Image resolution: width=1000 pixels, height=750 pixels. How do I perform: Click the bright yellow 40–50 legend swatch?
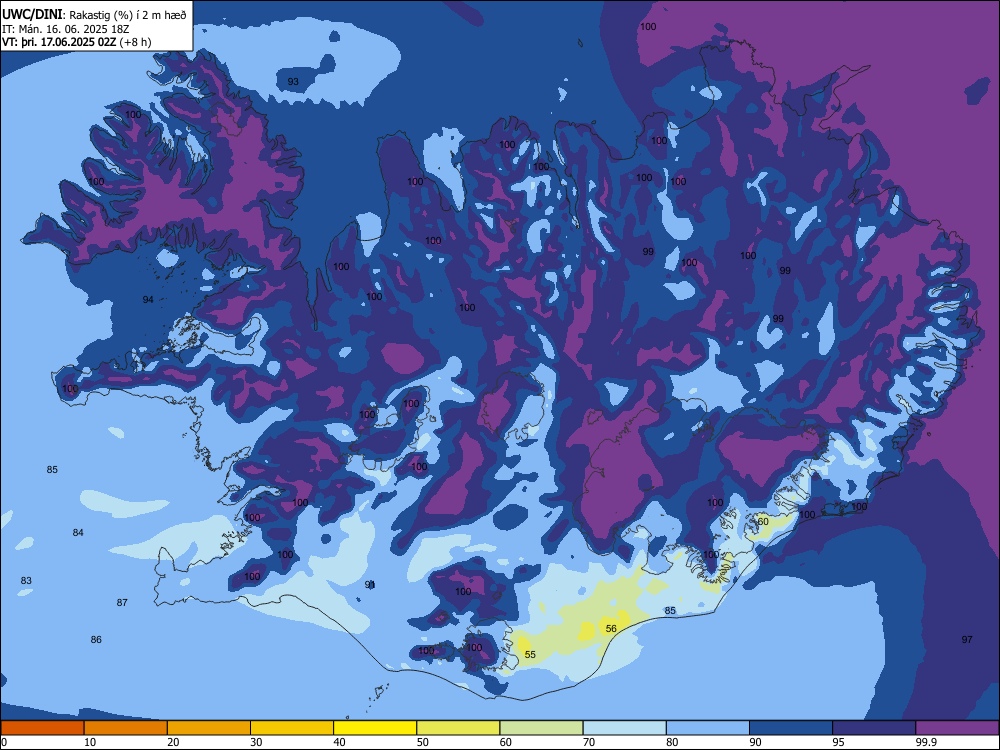tap(375, 728)
